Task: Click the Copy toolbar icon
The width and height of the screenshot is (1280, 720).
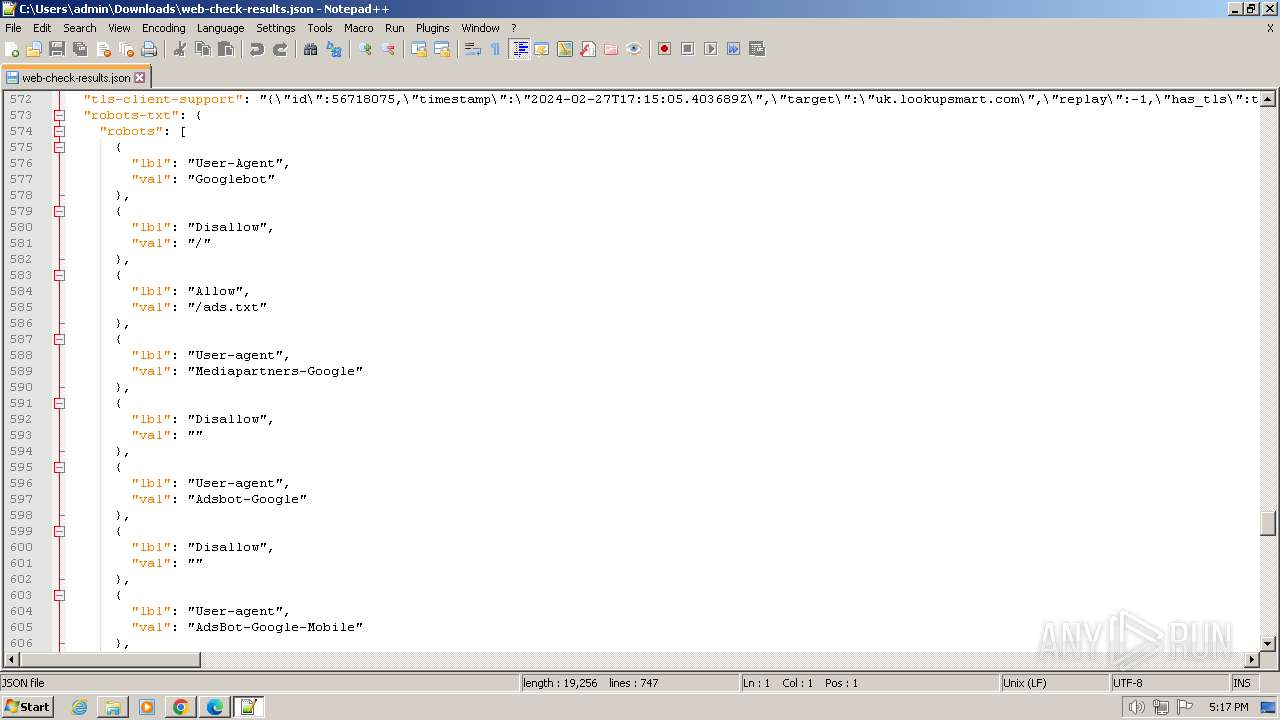Action: click(x=203, y=49)
